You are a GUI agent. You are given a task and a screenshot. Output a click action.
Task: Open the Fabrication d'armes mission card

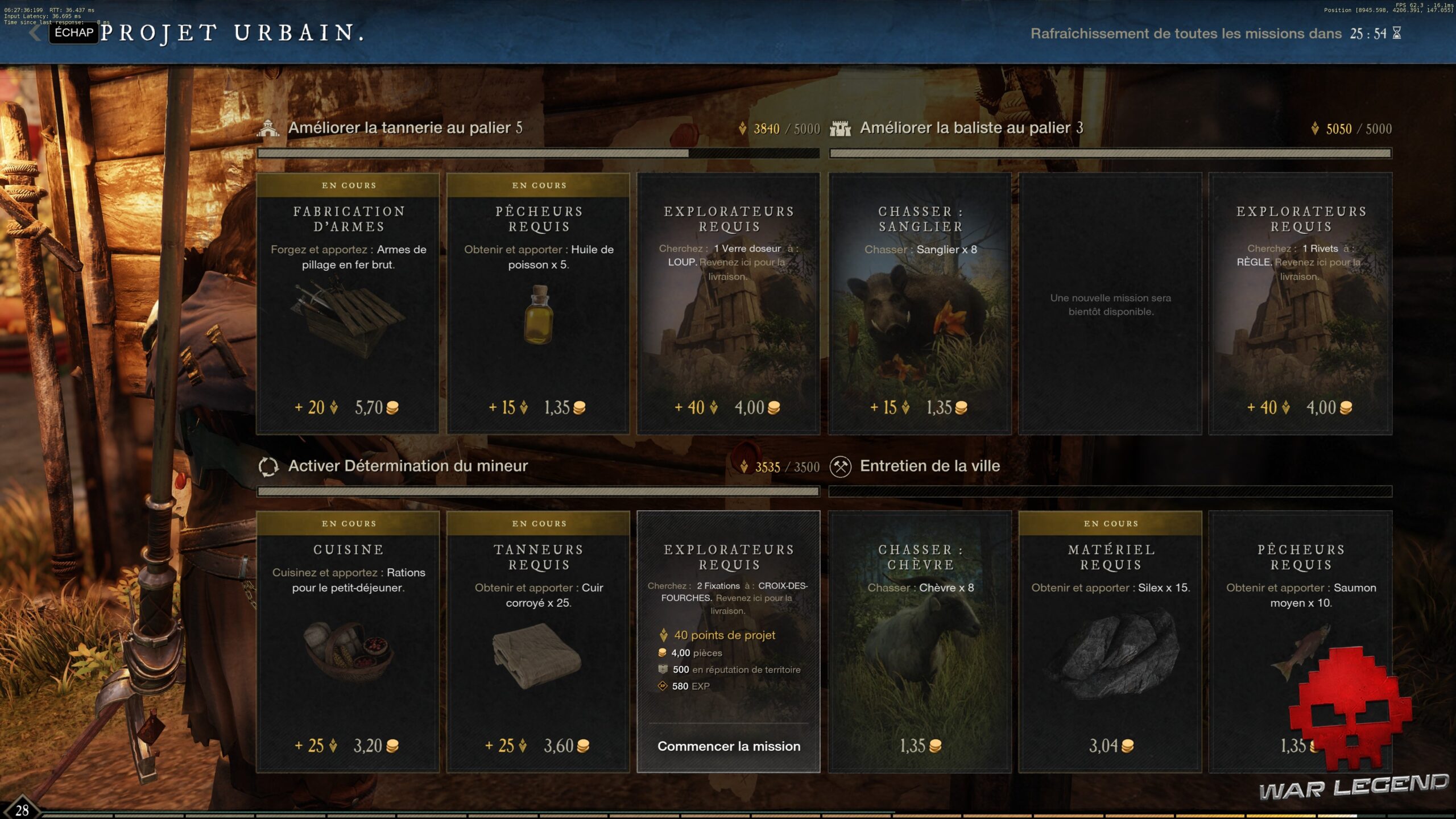click(x=348, y=304)
